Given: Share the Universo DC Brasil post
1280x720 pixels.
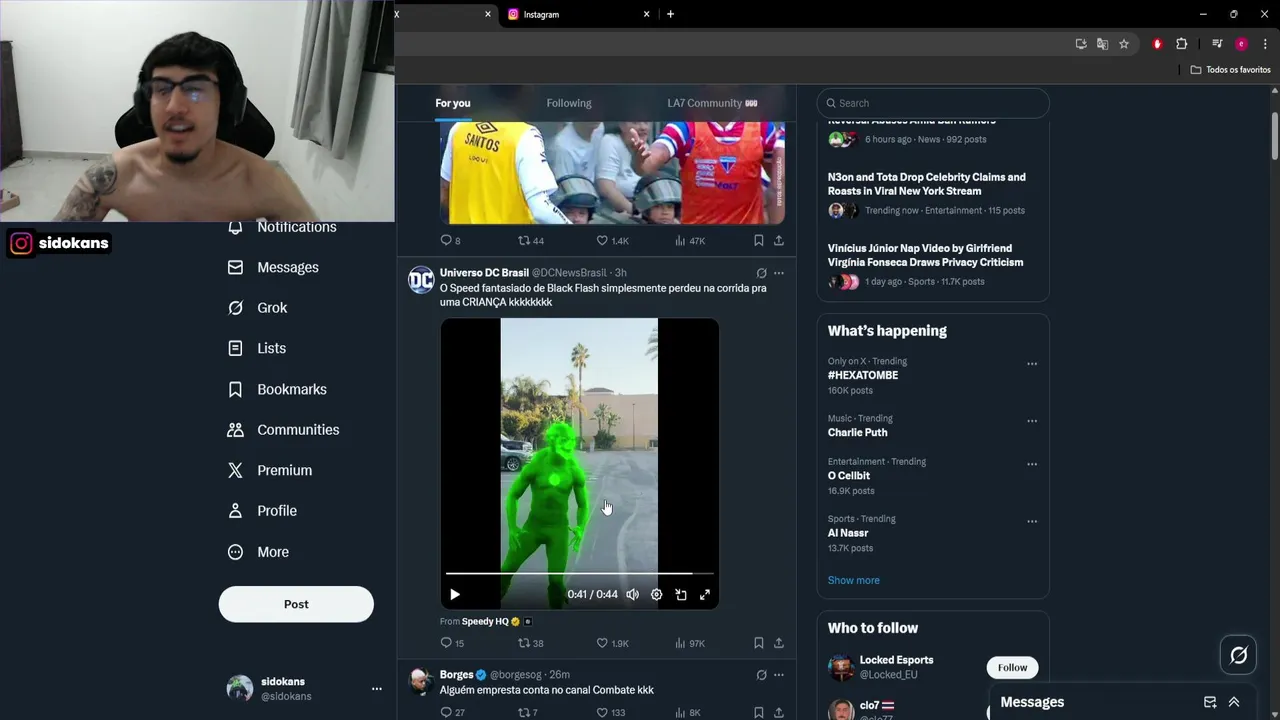Looking at the screenshot, I should 779,643.
